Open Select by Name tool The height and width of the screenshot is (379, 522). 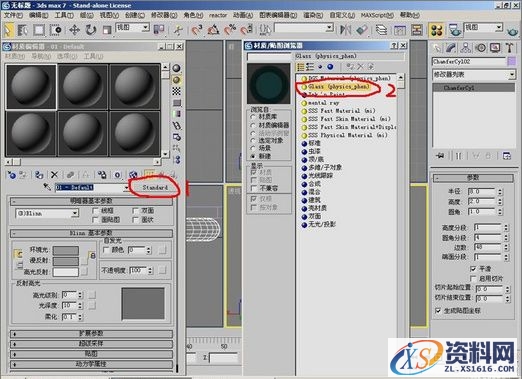23,30
